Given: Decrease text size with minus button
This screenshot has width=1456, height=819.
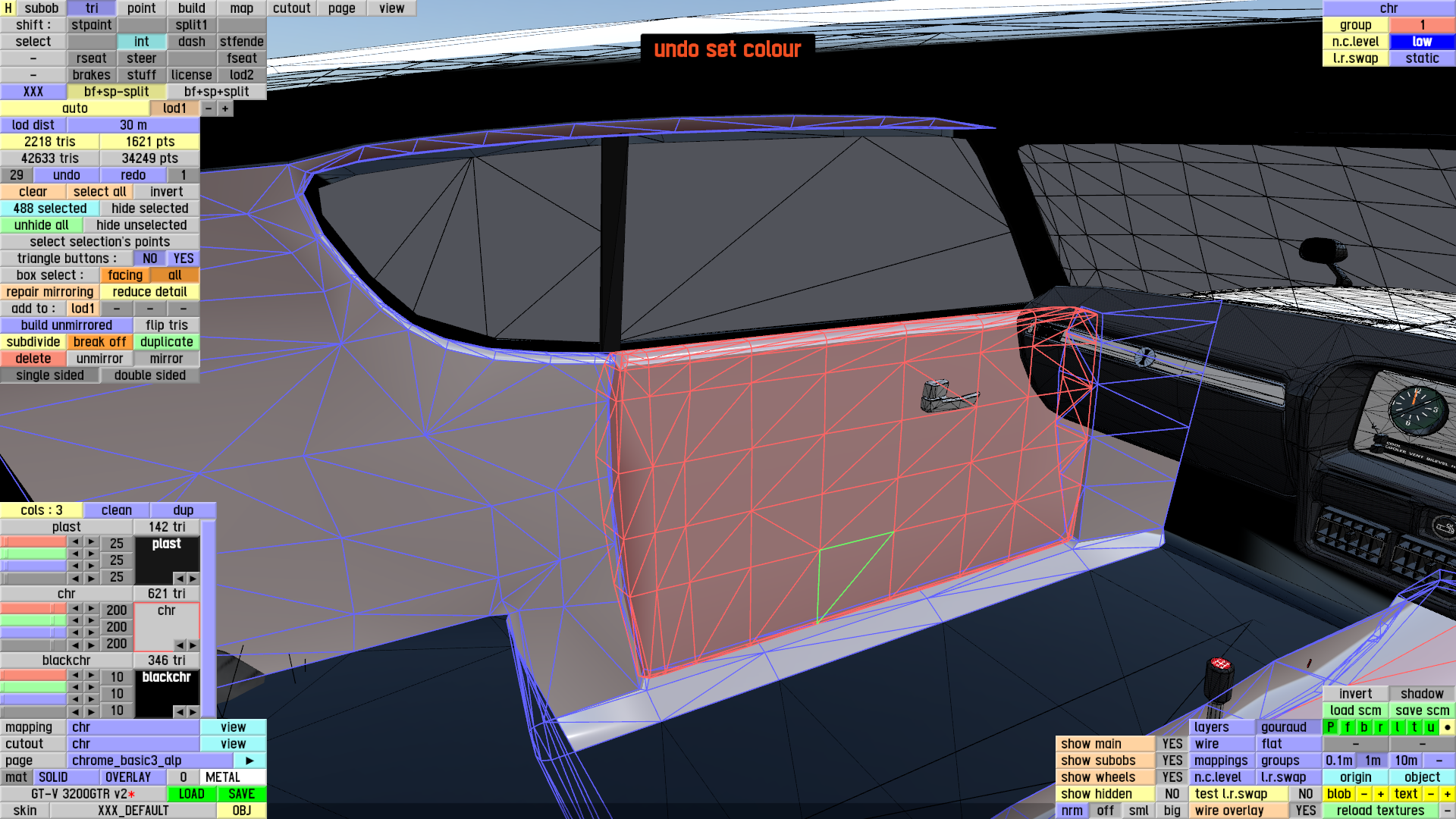Looking at the screenshot, I should point(1431,794).
